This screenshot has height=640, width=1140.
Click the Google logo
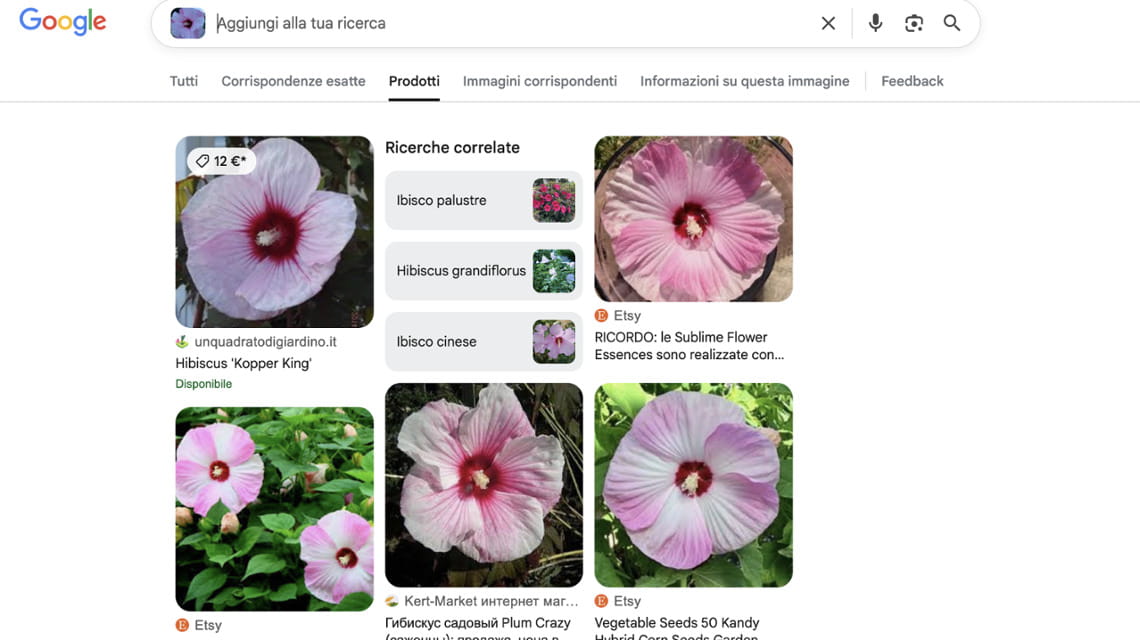pyautogui.click(x=62, y=21)
